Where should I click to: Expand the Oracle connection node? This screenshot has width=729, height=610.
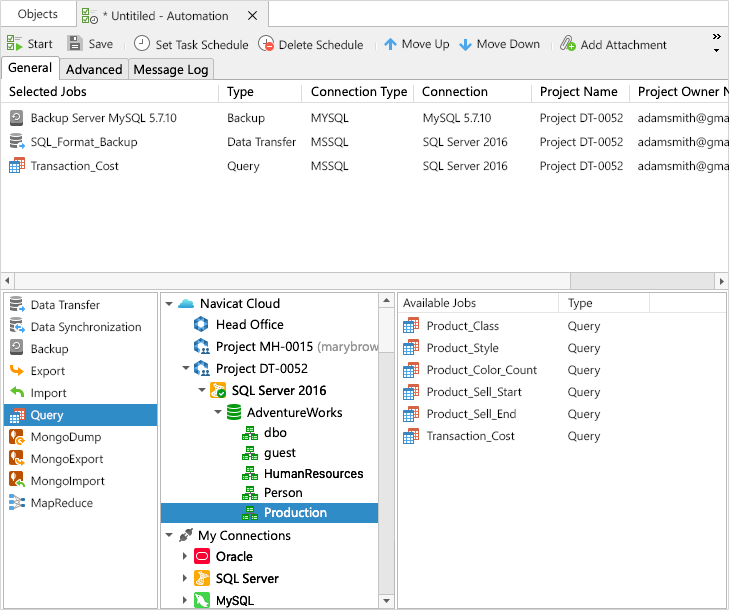tap(185, 556)
